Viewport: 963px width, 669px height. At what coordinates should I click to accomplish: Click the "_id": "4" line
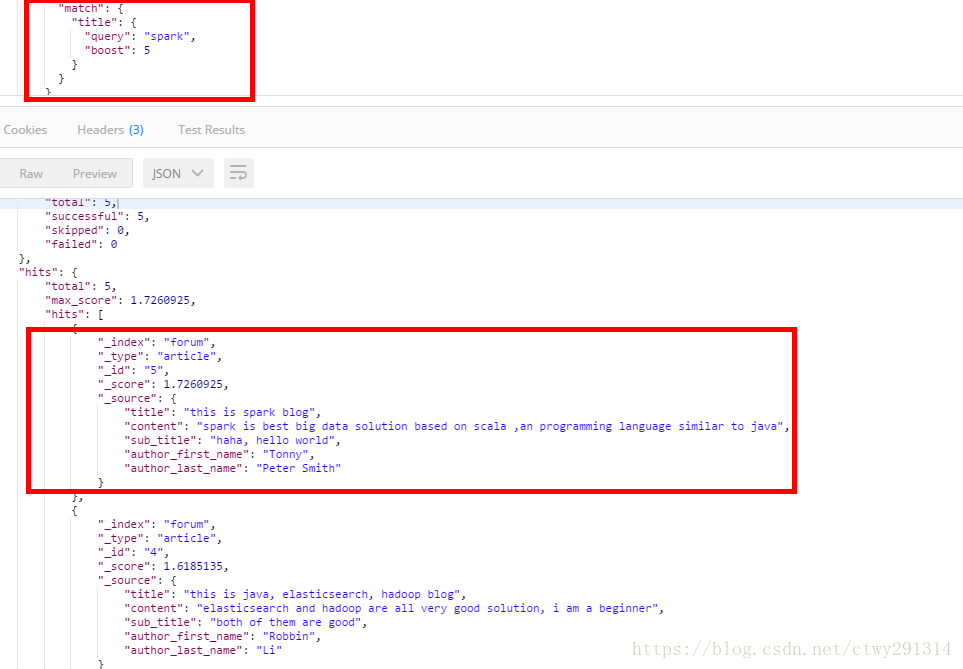point(133,552)
